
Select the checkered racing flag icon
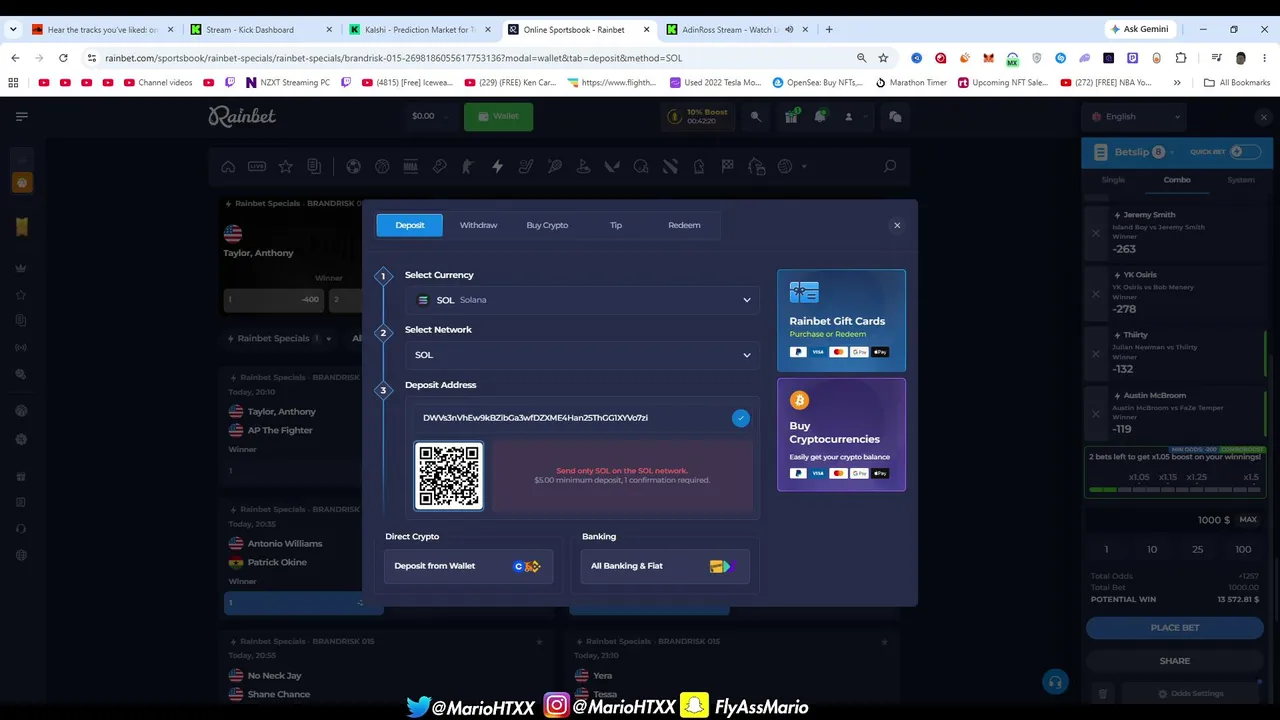coord(728,166)
